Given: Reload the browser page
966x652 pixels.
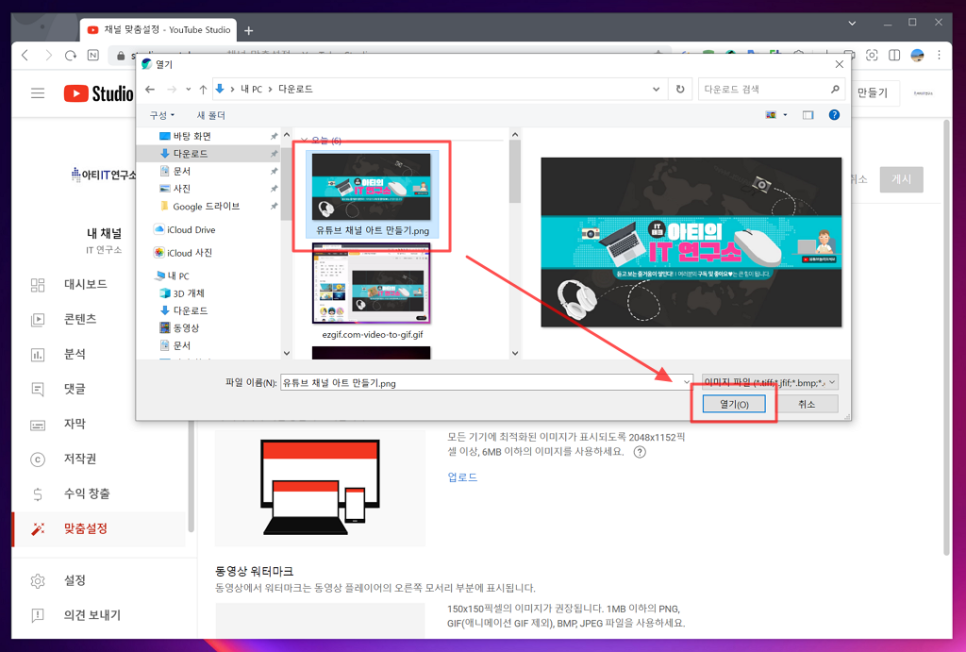Looking at the screenshot, I should [x=70, y=55].
